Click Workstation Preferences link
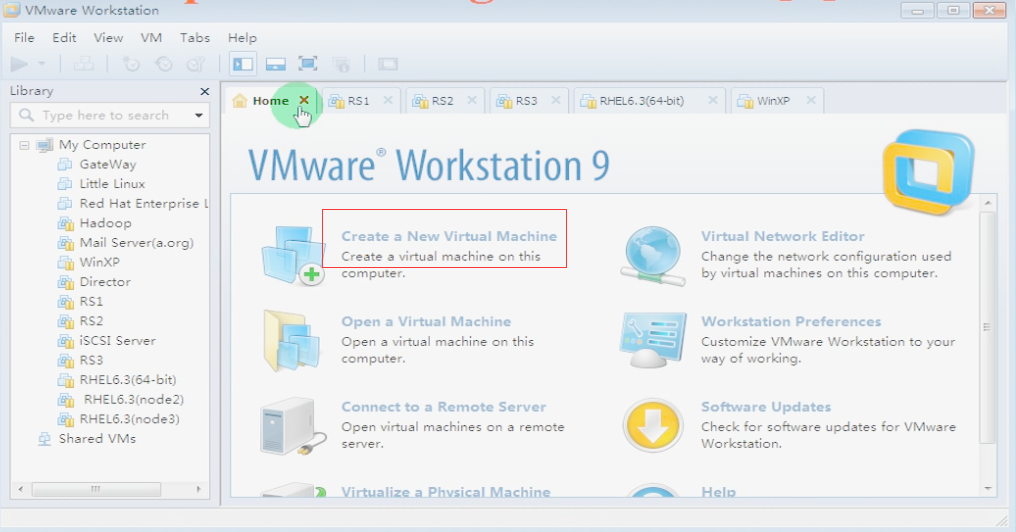 coord(791,322)
